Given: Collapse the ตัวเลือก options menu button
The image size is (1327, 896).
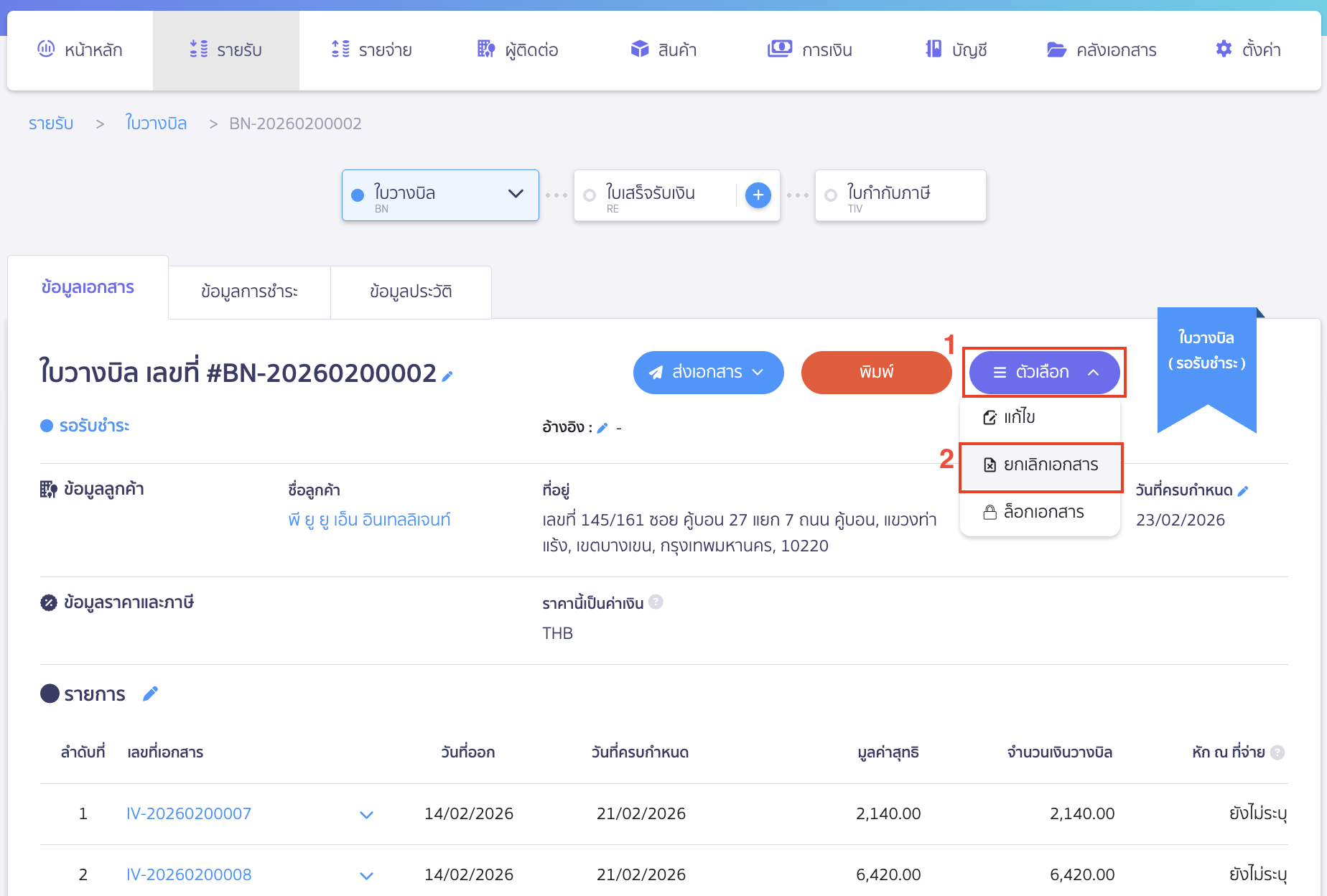Looking at the screenshot, I should pos(1044,372).
